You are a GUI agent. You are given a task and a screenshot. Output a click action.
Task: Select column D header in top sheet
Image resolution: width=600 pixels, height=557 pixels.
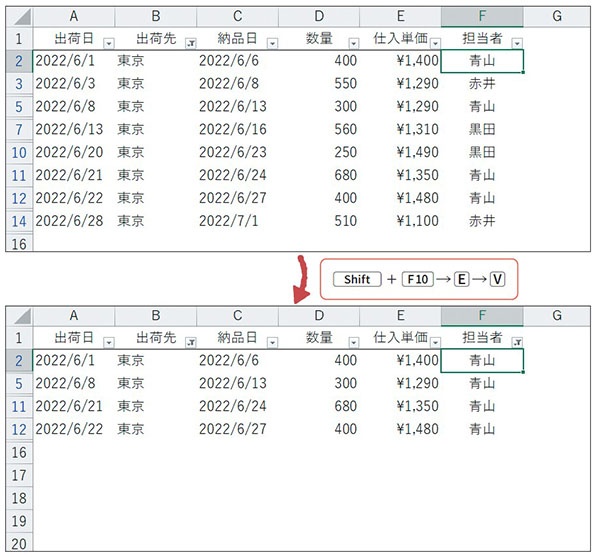319,16
